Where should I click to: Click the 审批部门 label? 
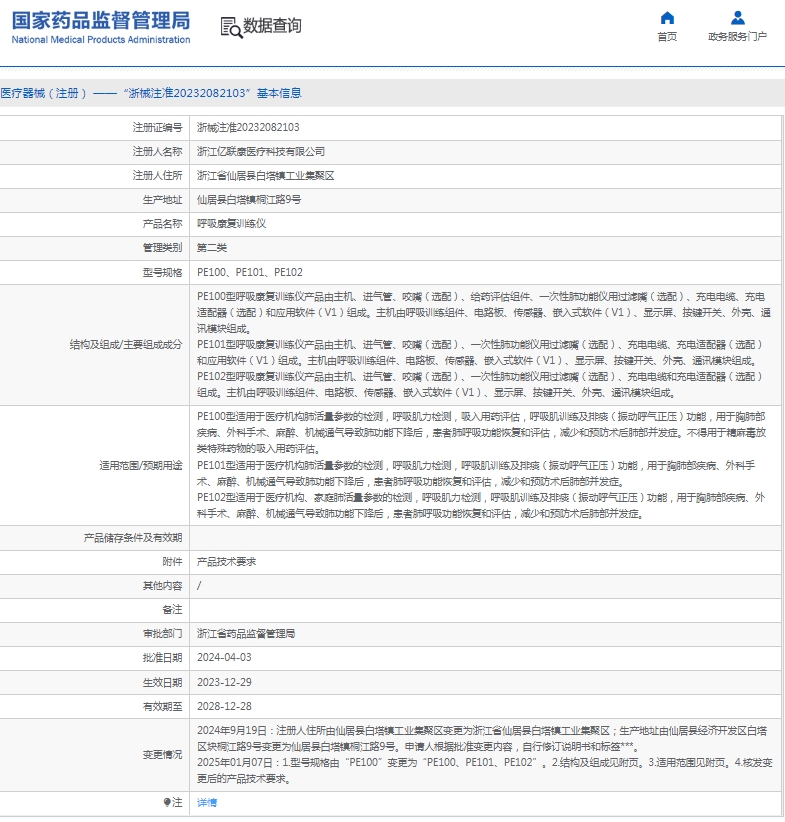[163, 634]
